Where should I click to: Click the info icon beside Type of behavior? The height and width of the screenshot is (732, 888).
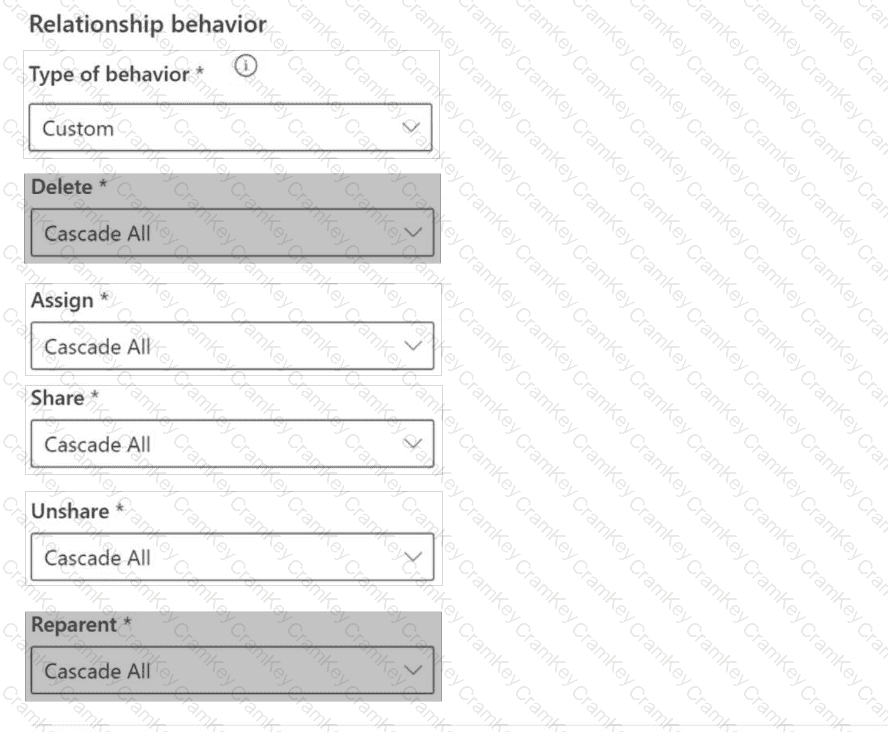(x=246, y=67)
